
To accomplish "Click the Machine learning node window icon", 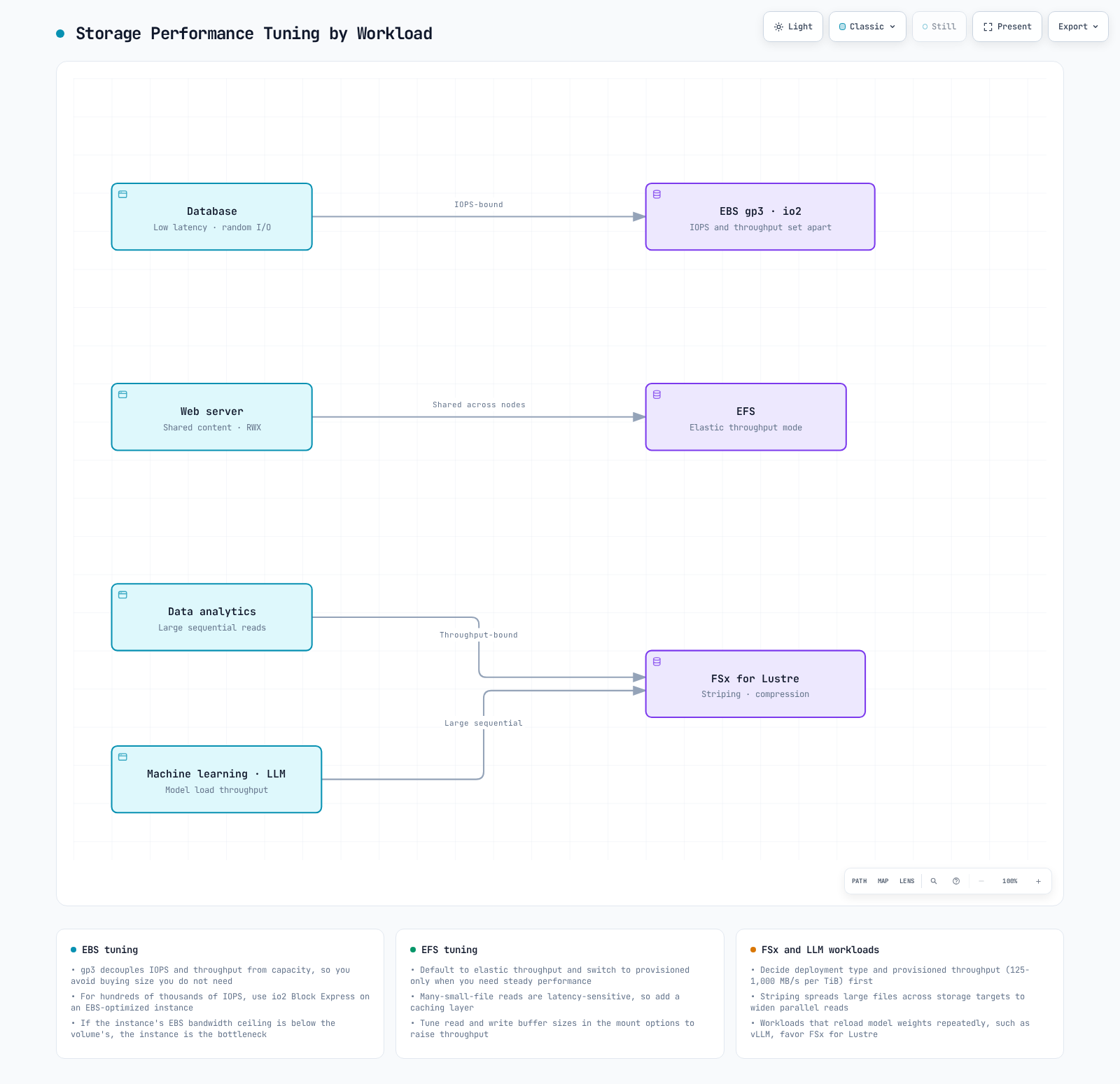I will pyautogui.click(x=122, y=757).
